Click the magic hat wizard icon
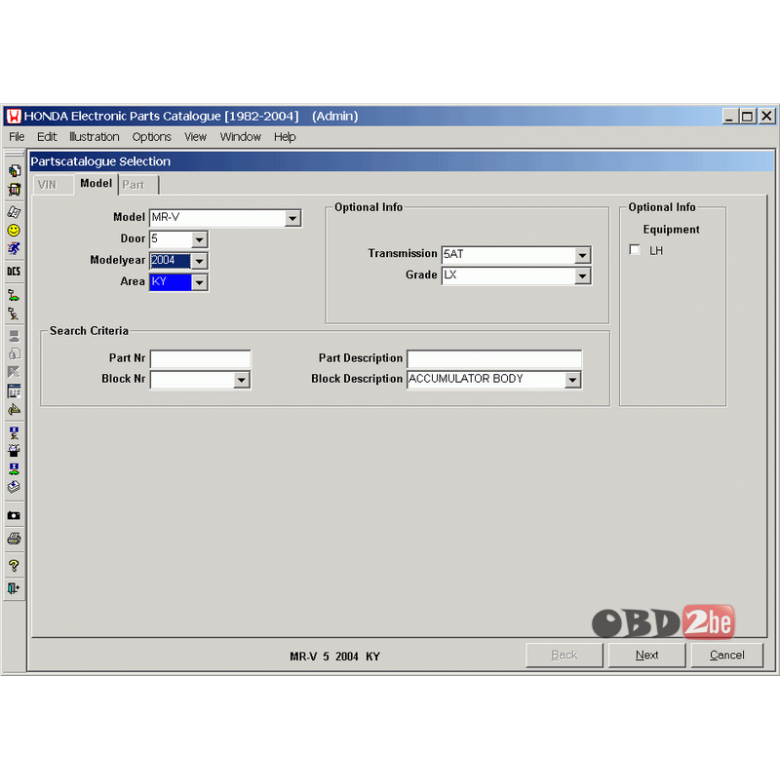 click(x=14, y=451)
